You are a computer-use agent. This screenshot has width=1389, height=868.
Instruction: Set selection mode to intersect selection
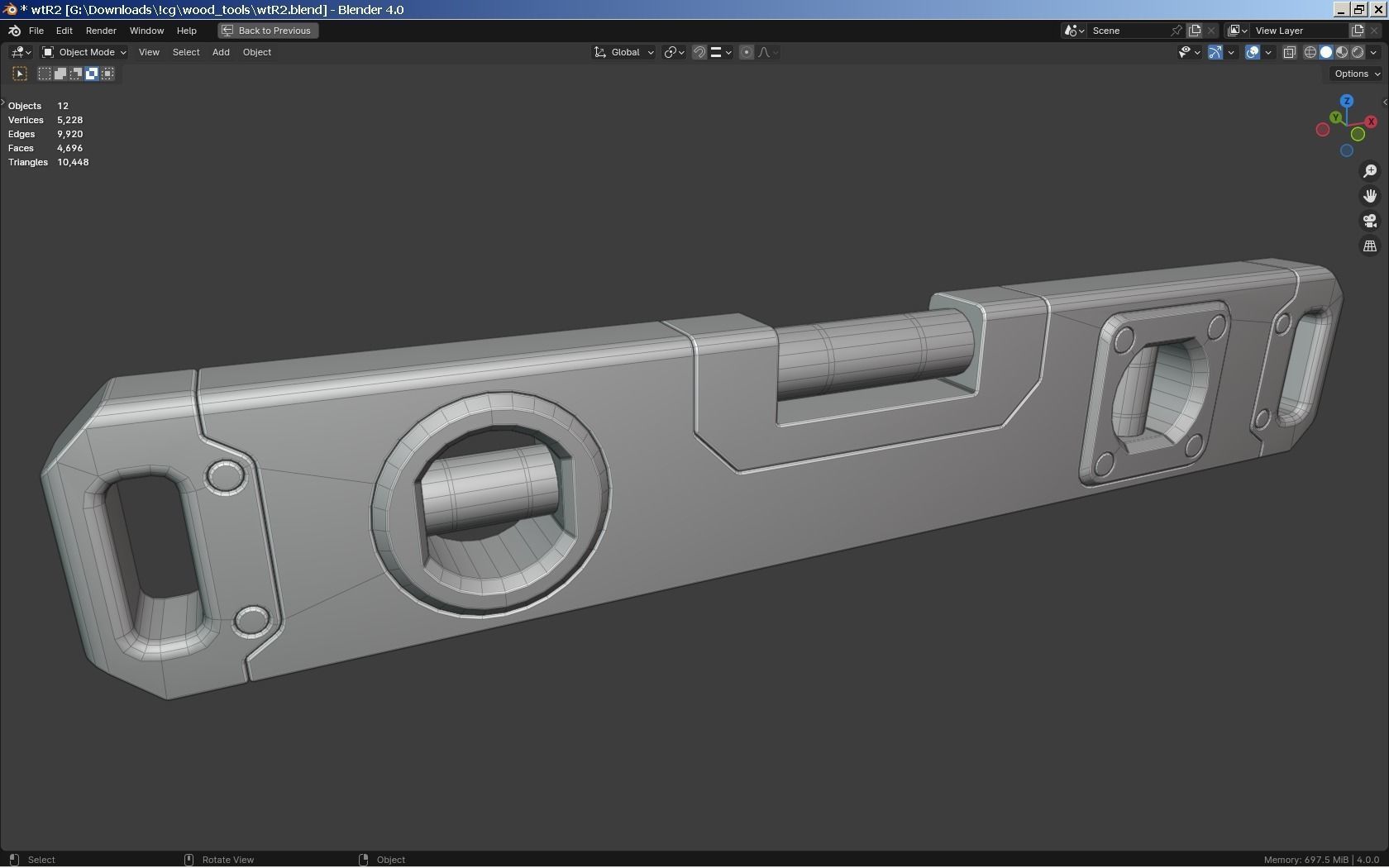[x=107, y=74]
